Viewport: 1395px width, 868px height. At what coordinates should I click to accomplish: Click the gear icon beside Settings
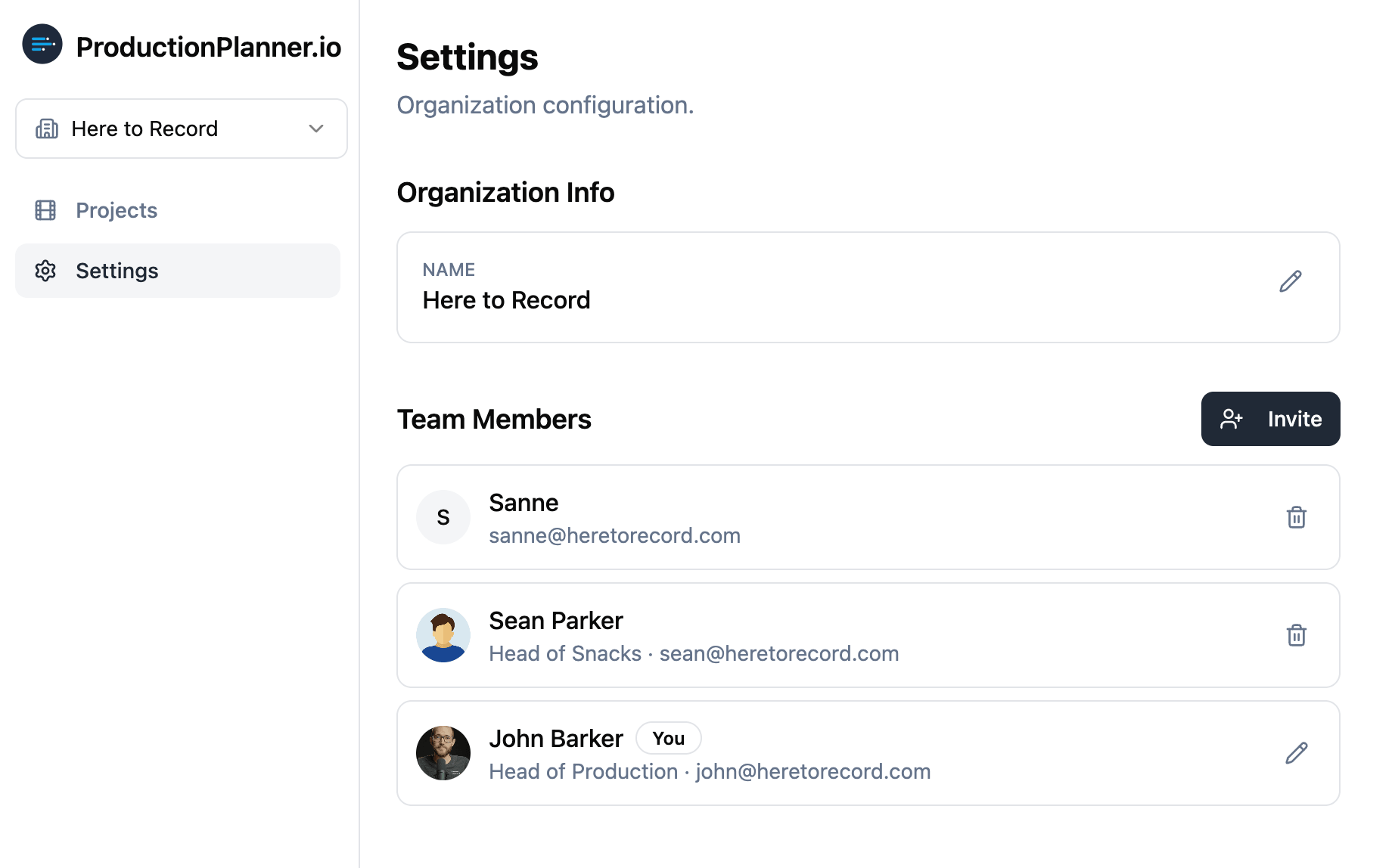click(x=46, y=270)
